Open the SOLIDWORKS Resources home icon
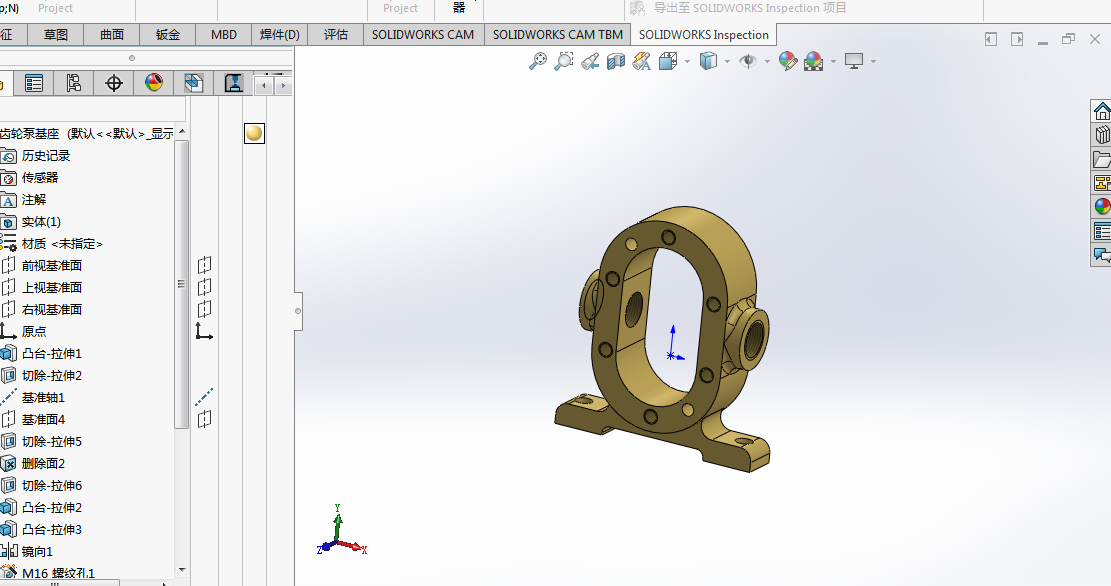The image size is (1111, 586). coord(1102,112)
